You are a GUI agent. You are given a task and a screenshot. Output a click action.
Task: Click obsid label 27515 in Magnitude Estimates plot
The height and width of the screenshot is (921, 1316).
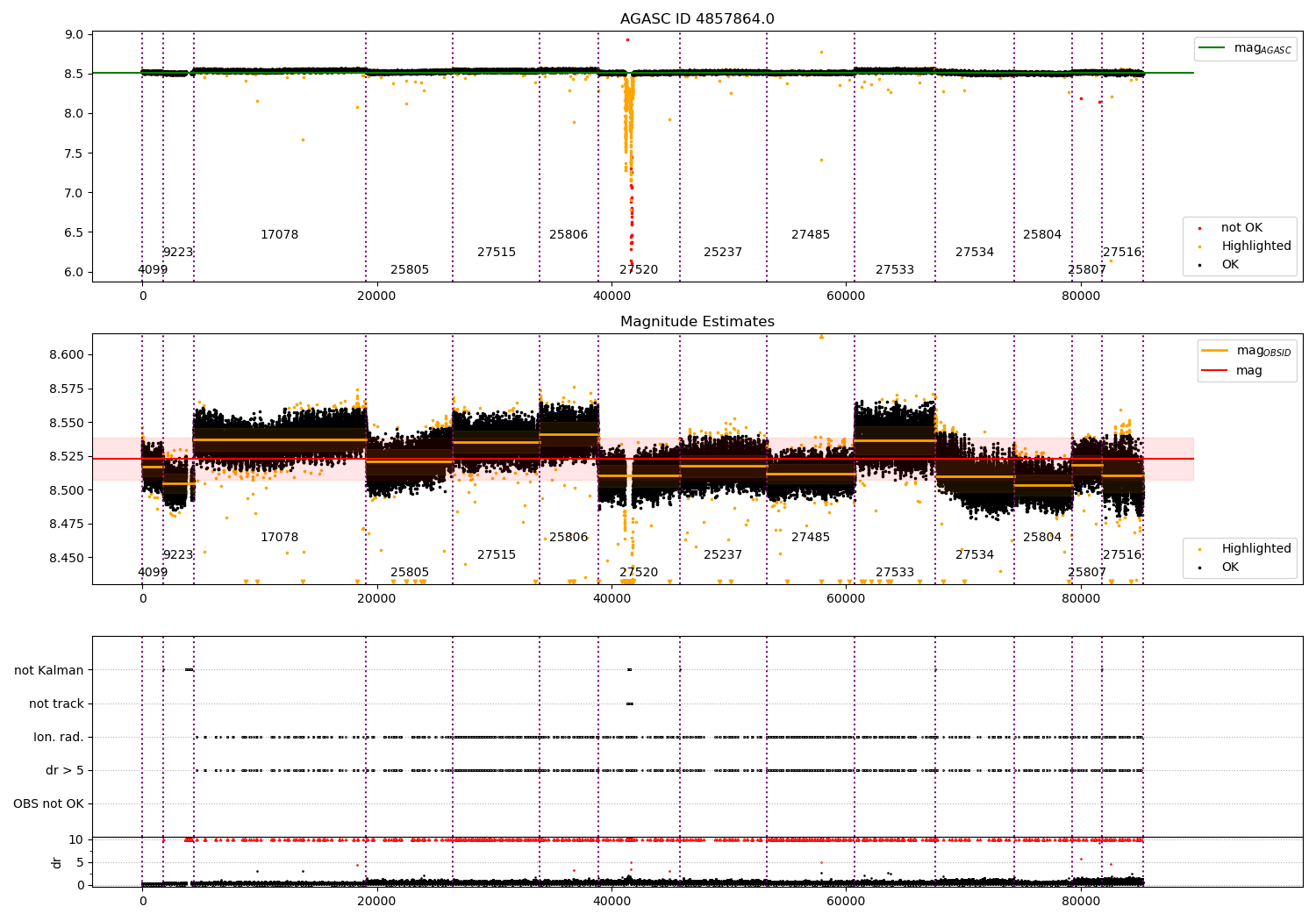(497, 554)
